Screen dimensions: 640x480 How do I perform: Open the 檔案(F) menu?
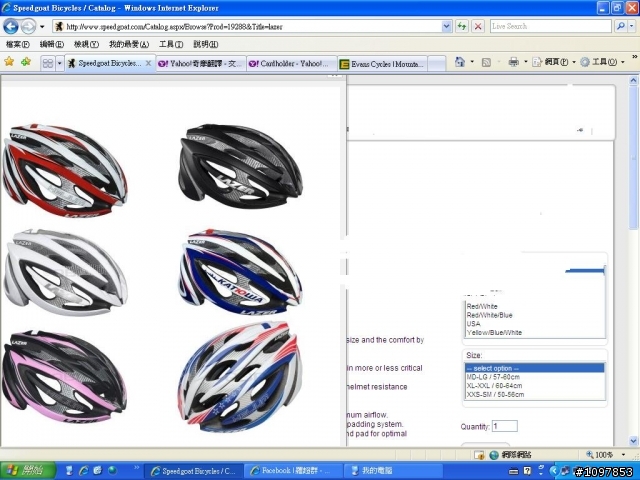(x=18, y=44)
